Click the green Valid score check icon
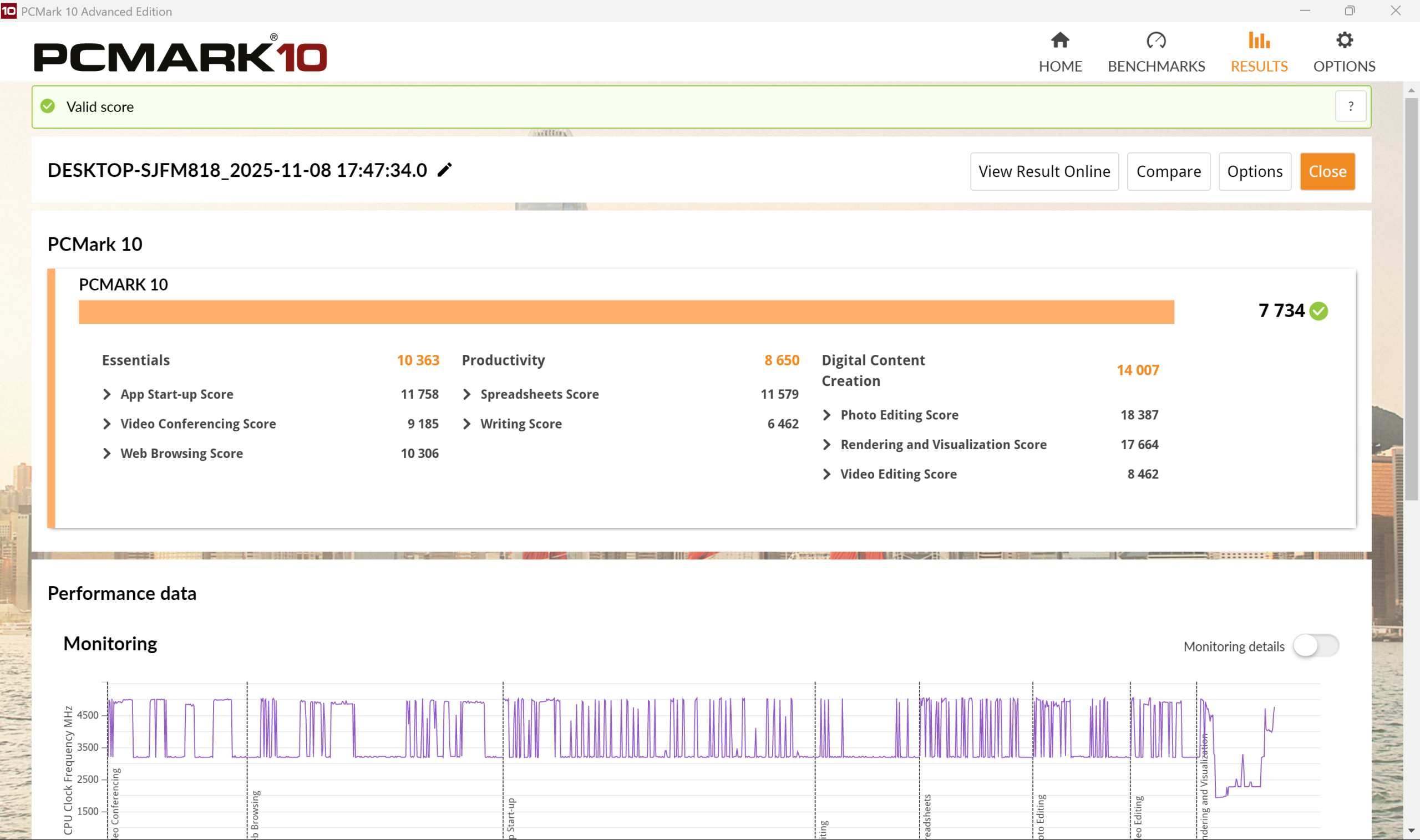Screen dimensions: 1420x840 [x=48, y=106]
